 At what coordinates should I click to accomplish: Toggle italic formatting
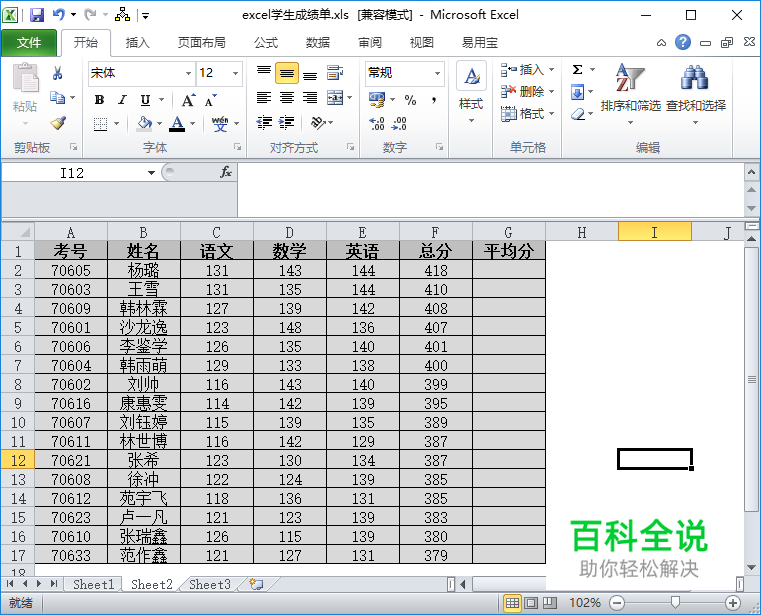(122, 100)
